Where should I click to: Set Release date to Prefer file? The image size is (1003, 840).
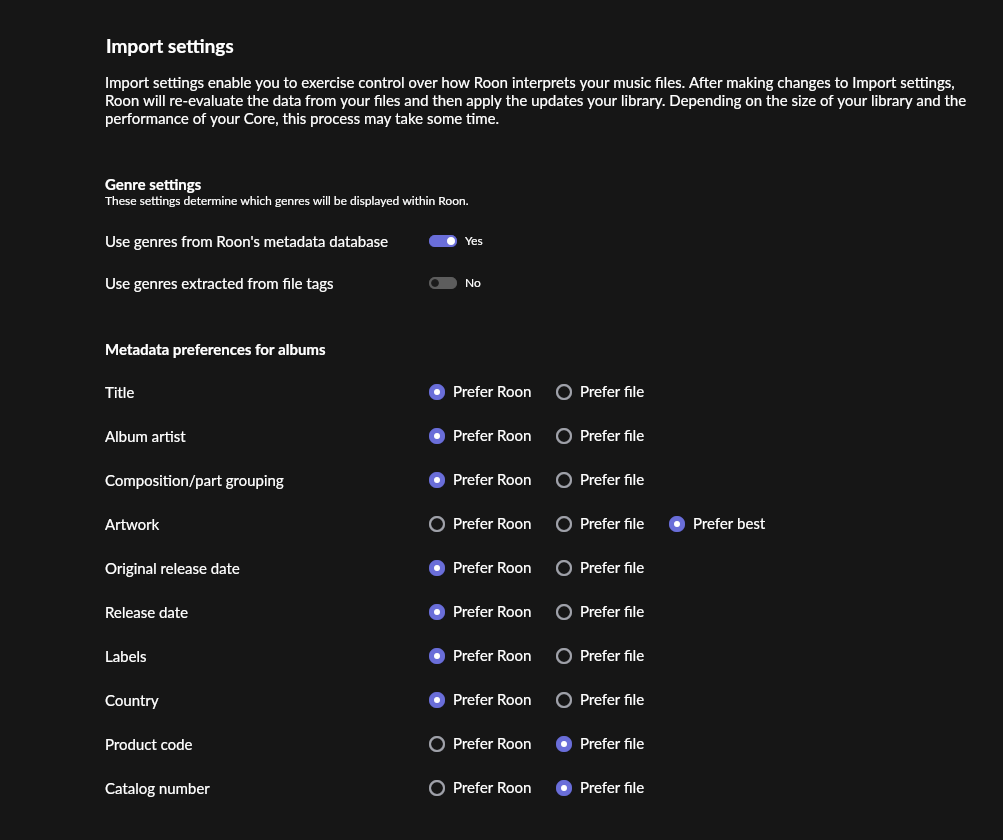click(564, 612)
